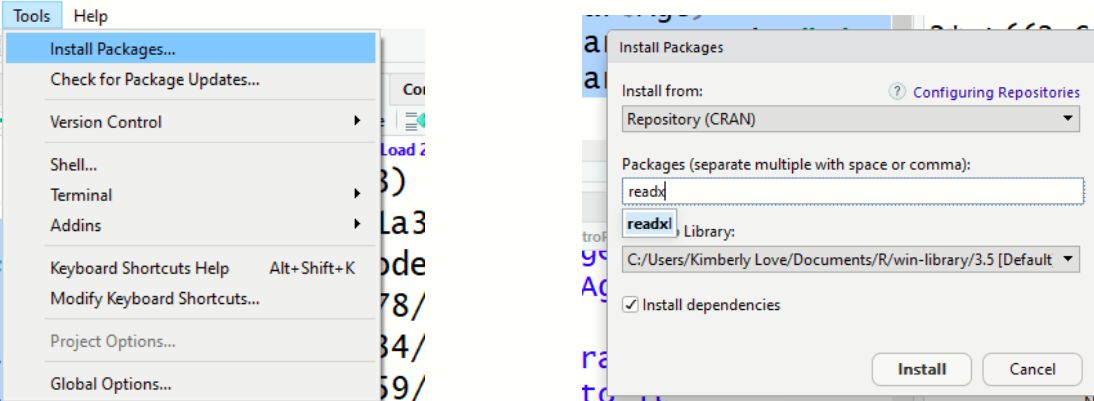Viewport: 1094px width, 401px height.
Task: Pick the readxl autocomplete suggestion
Action: coord(649,223)
